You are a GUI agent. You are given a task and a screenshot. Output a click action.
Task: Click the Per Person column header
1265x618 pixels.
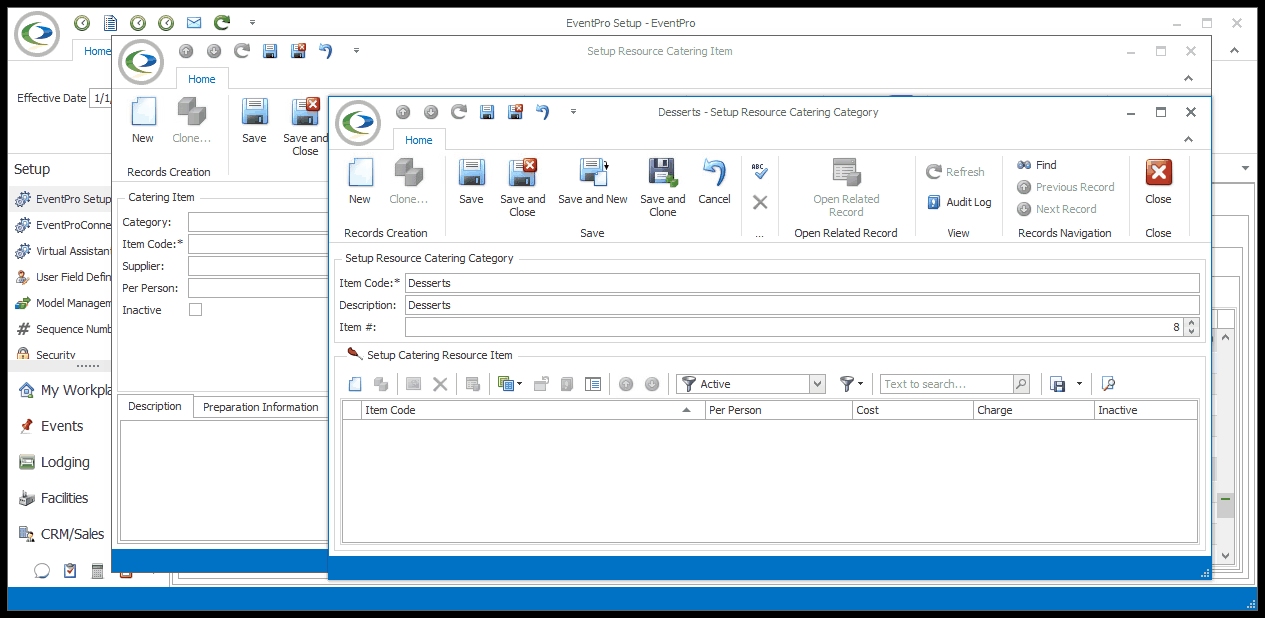pyautogui.click(x=779, y=410)
